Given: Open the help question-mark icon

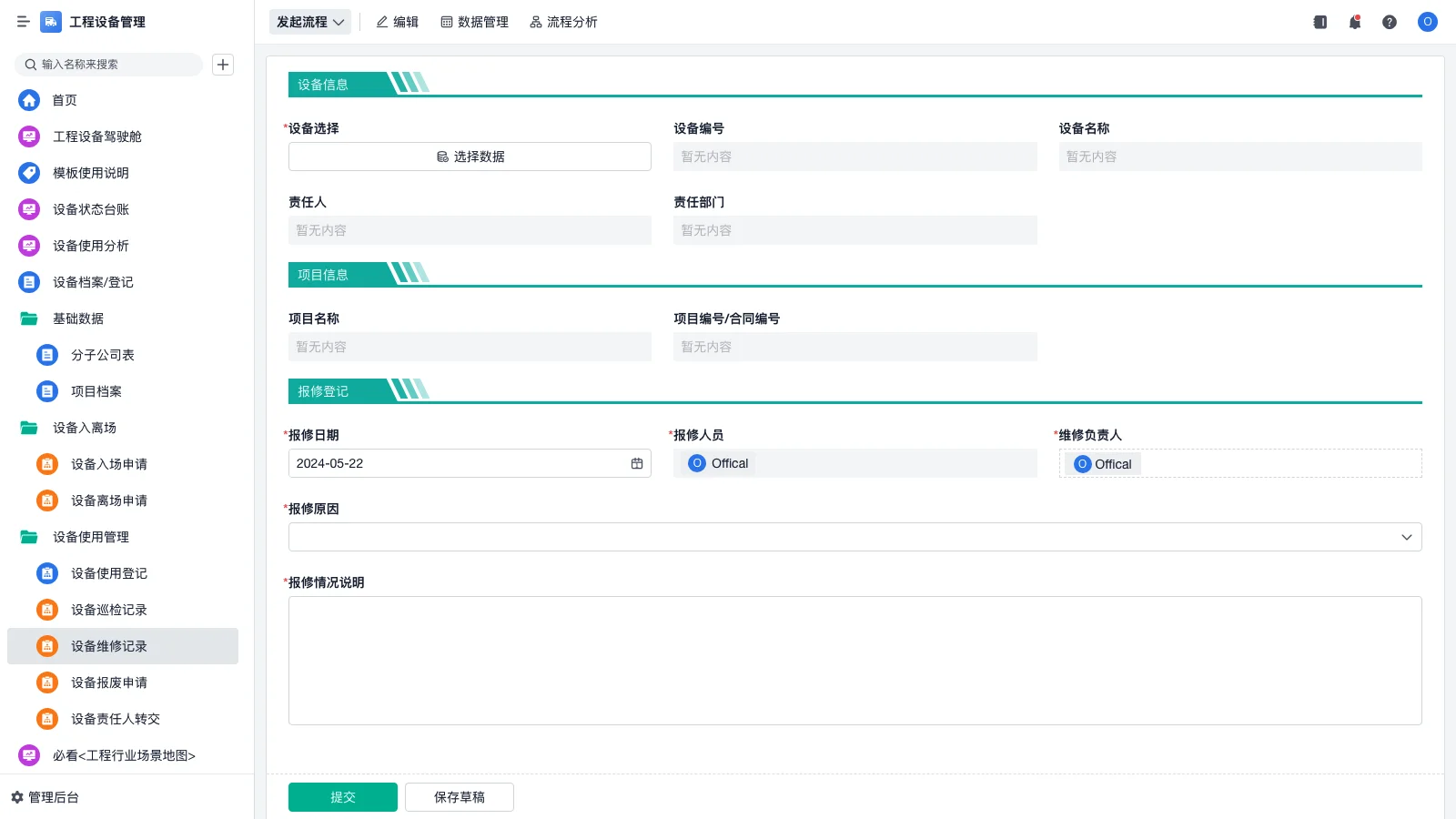Looking at the screenshot, I should (1390, 22).
